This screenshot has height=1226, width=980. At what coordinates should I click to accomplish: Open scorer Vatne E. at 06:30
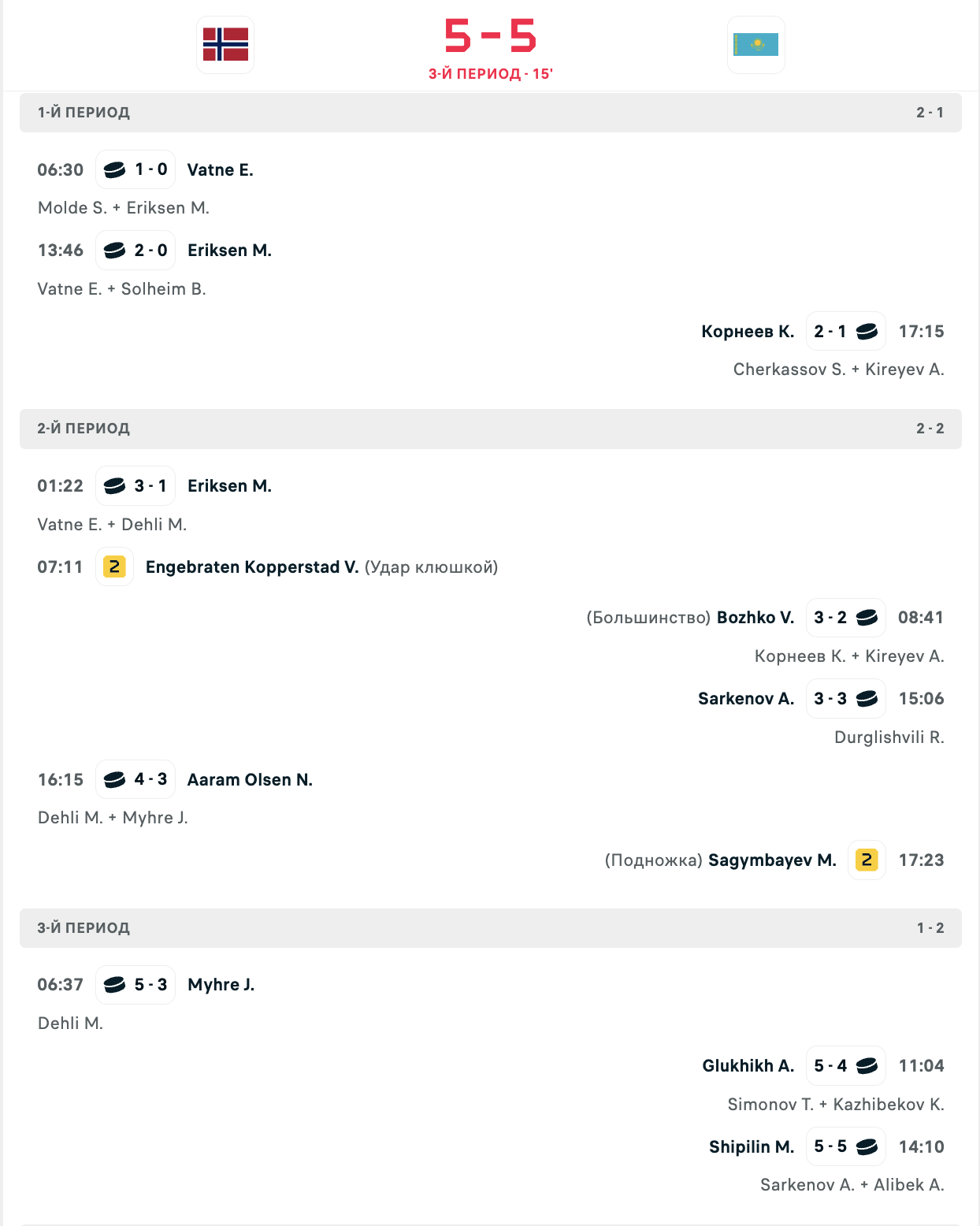[220, 170]
